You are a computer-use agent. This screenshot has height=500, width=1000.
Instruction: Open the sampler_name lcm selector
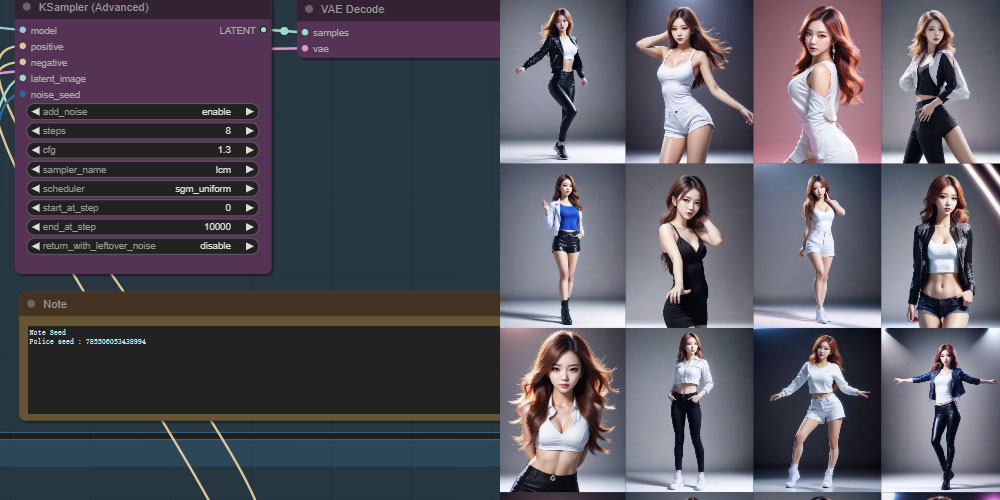coord(143,170)
